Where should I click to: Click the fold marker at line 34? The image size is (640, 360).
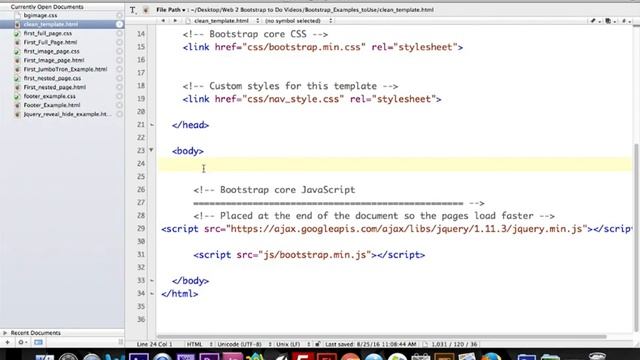(x=152, y=293)
